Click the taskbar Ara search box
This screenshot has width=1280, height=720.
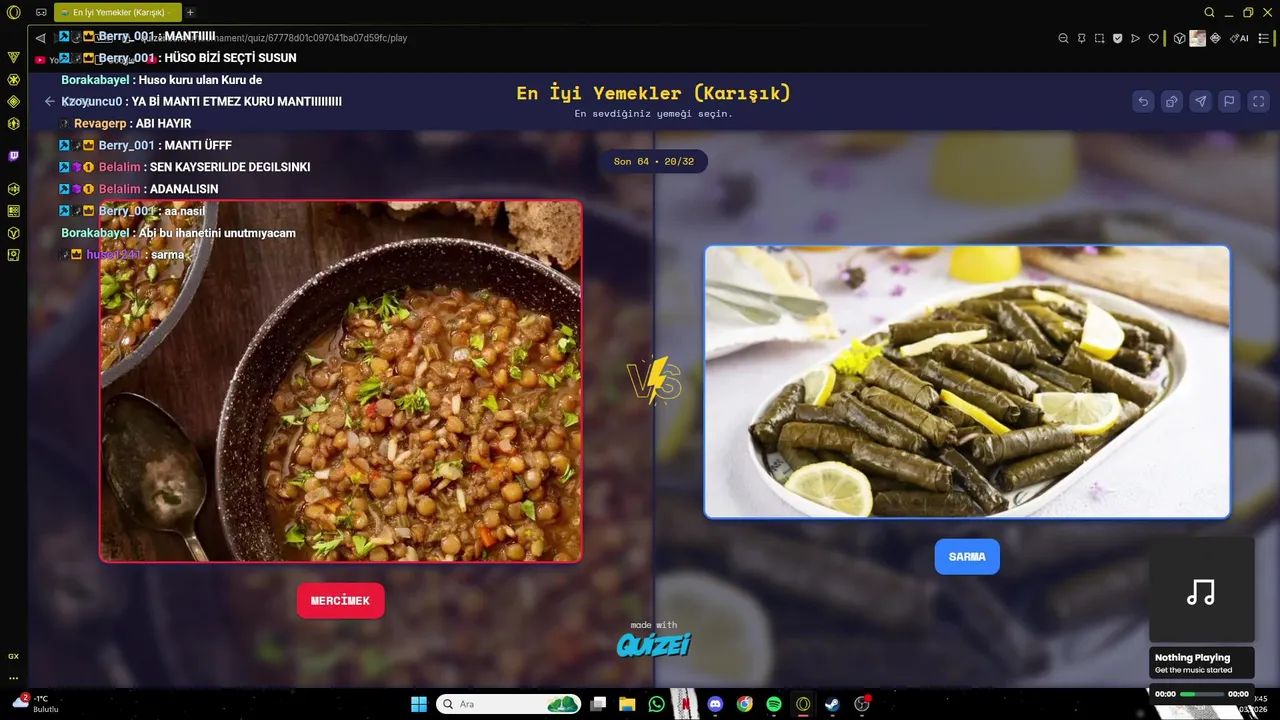point(508,704)
